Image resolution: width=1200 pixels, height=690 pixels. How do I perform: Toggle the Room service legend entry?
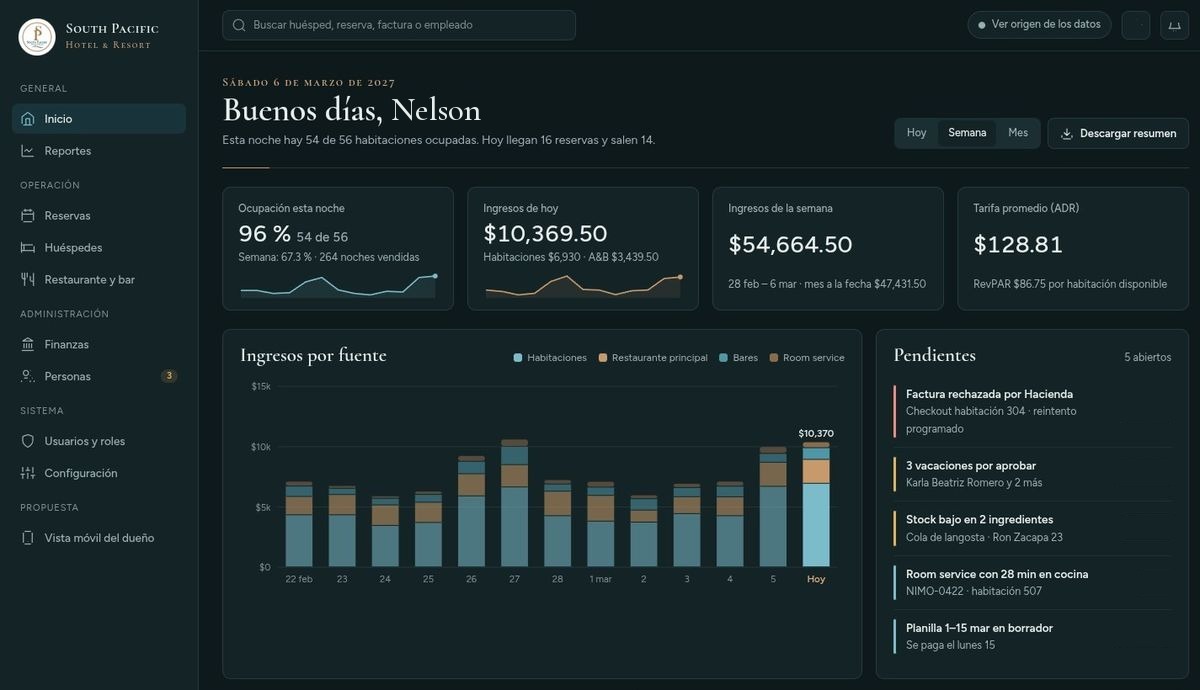[807, 358]
